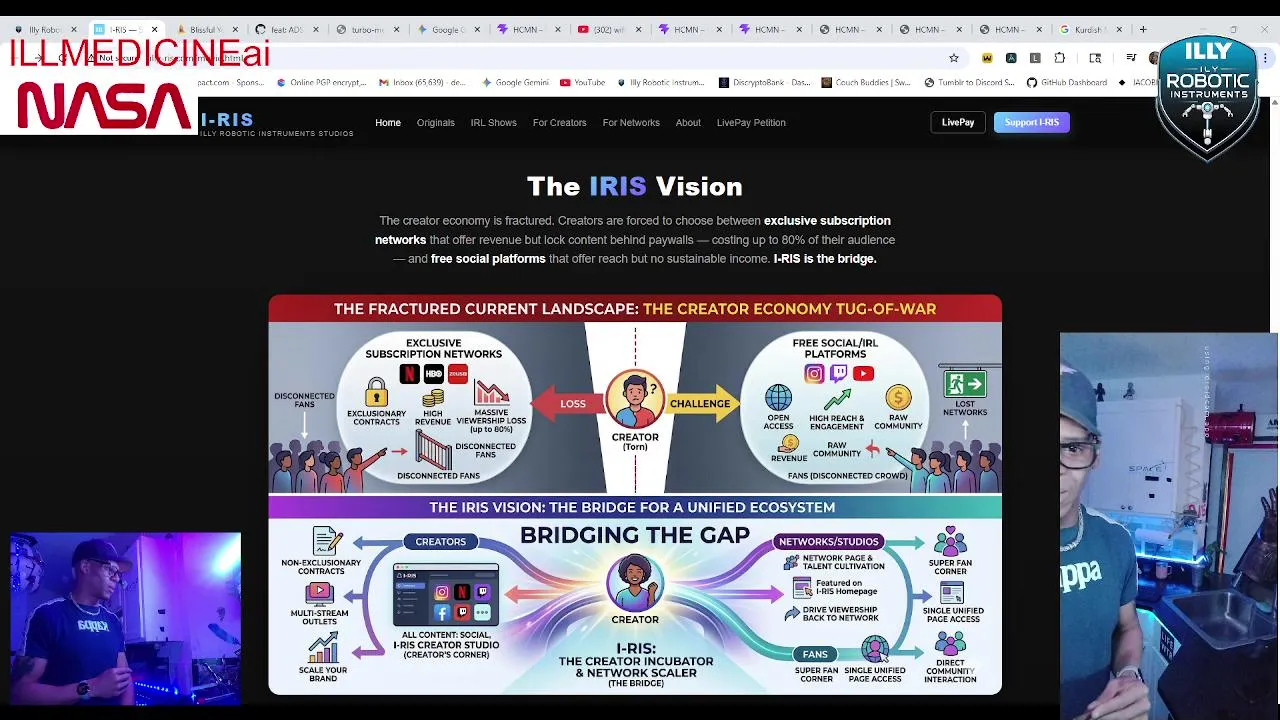Open the dark A extension icon
Image resolution: width=1280 pixels, height=720 pixels.
click(x=1011, y=58)
